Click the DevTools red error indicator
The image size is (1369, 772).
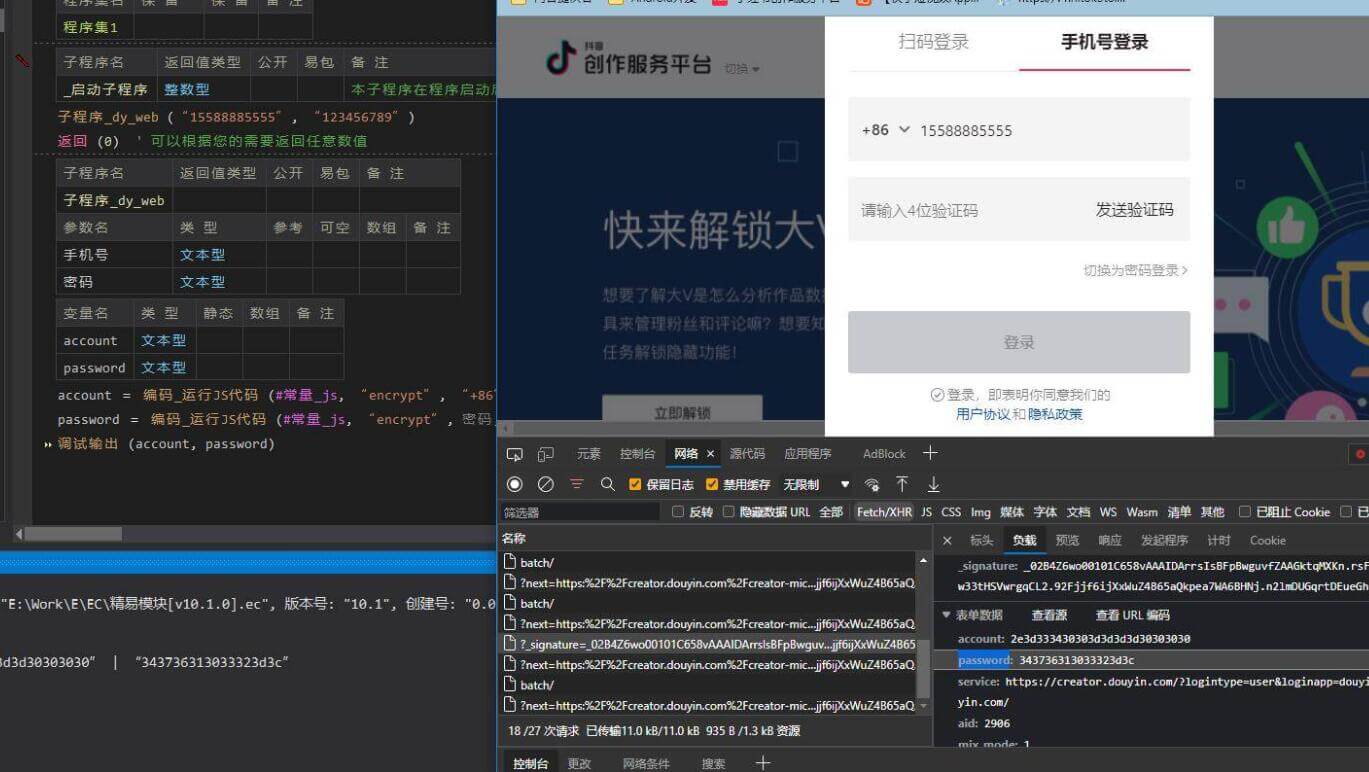coord(1361,454)
